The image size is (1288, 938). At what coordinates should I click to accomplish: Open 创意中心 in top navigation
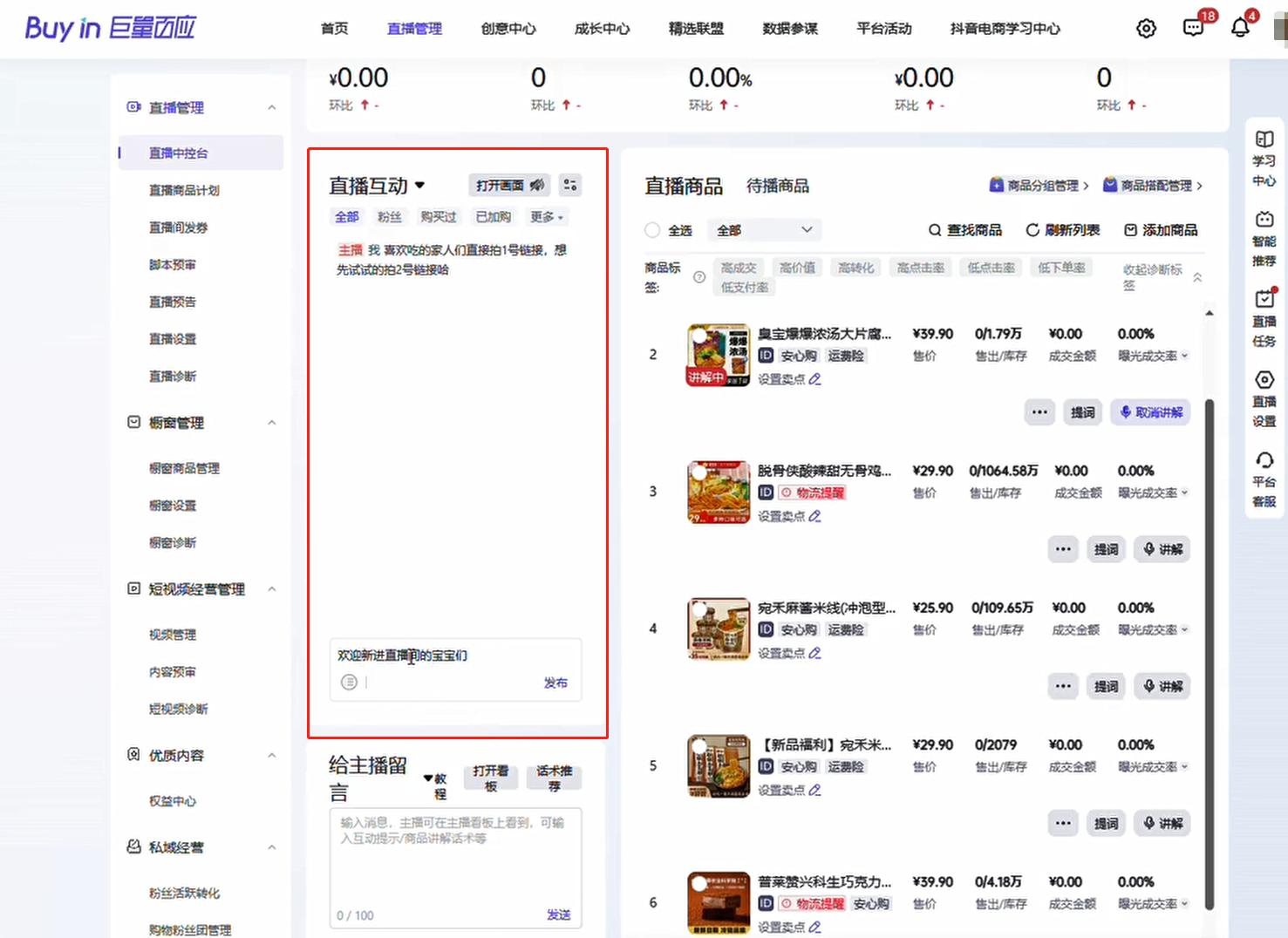click(x=508, y=29)
